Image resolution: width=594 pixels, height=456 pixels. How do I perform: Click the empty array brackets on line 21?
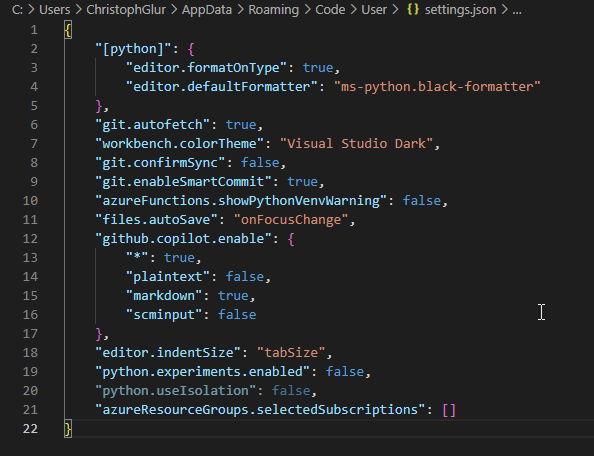pyautogui.click(x=449, y=410)
